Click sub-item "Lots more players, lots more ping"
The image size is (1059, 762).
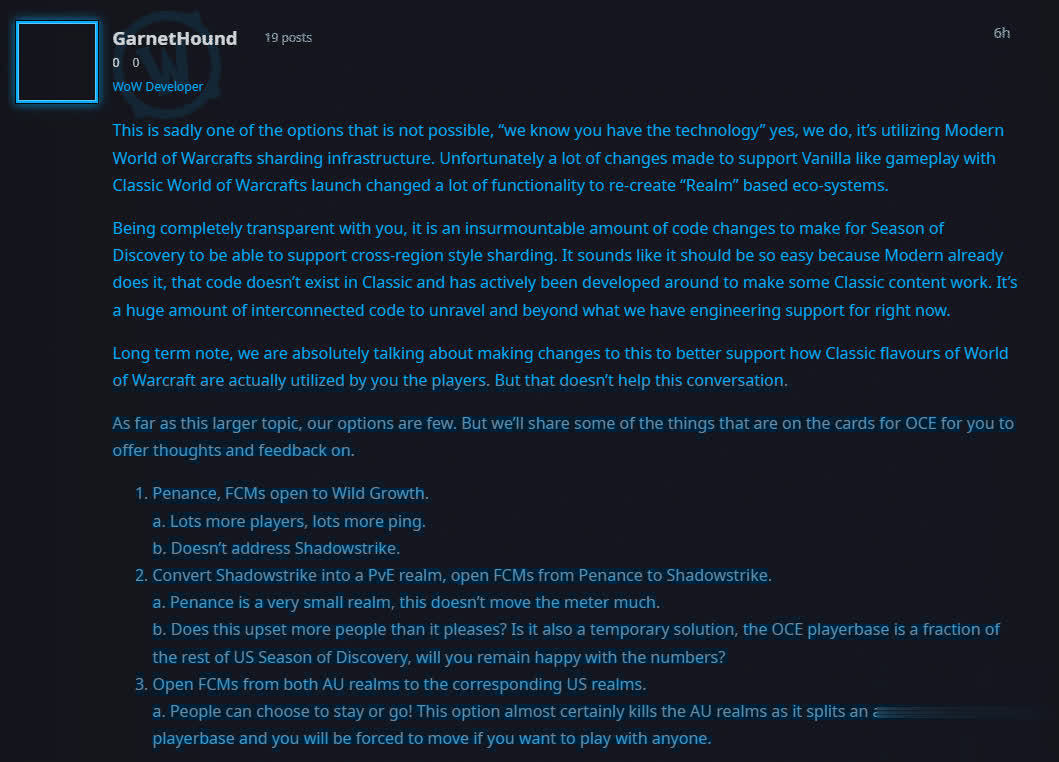point(289,522)
